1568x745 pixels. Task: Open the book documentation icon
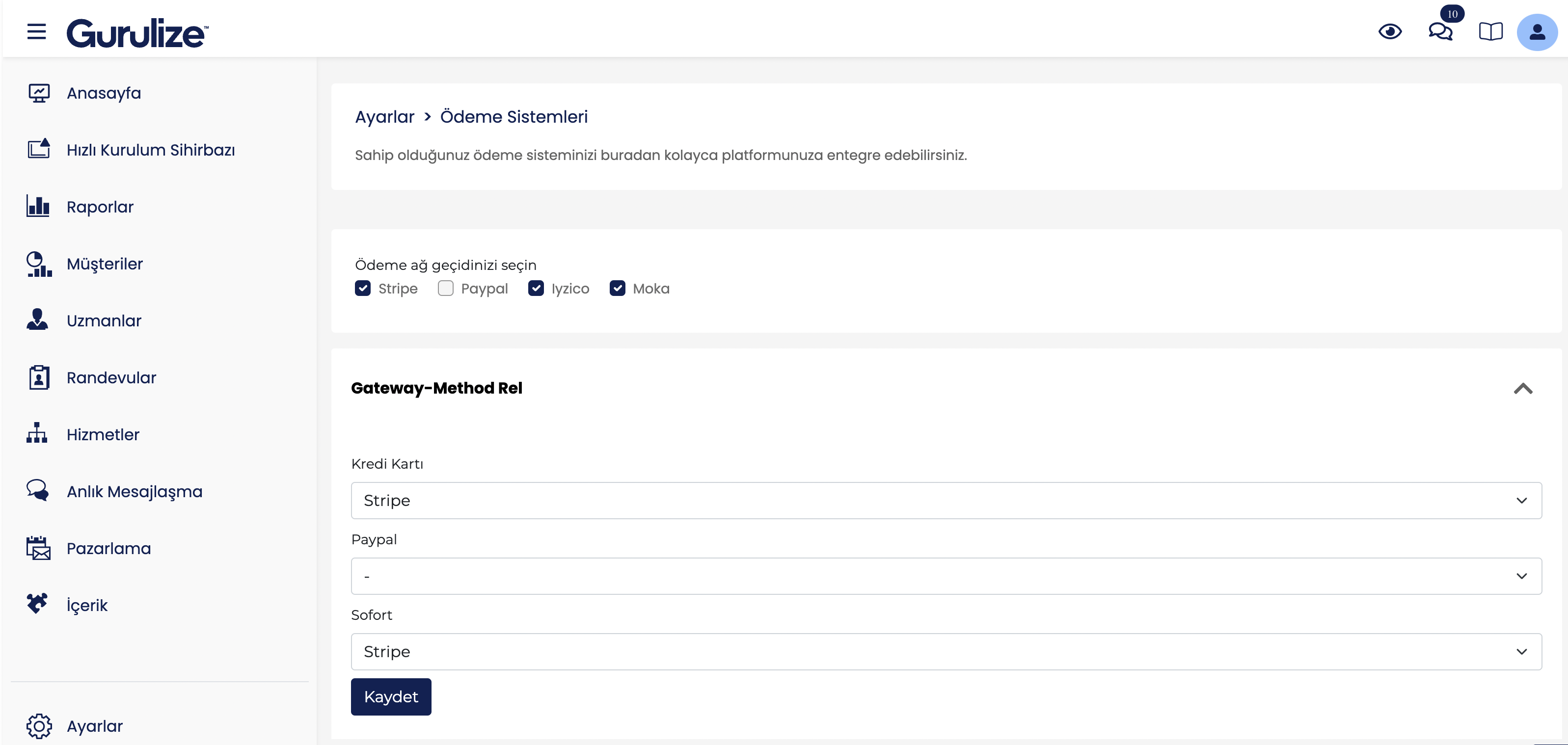(x=1491, y=31)
